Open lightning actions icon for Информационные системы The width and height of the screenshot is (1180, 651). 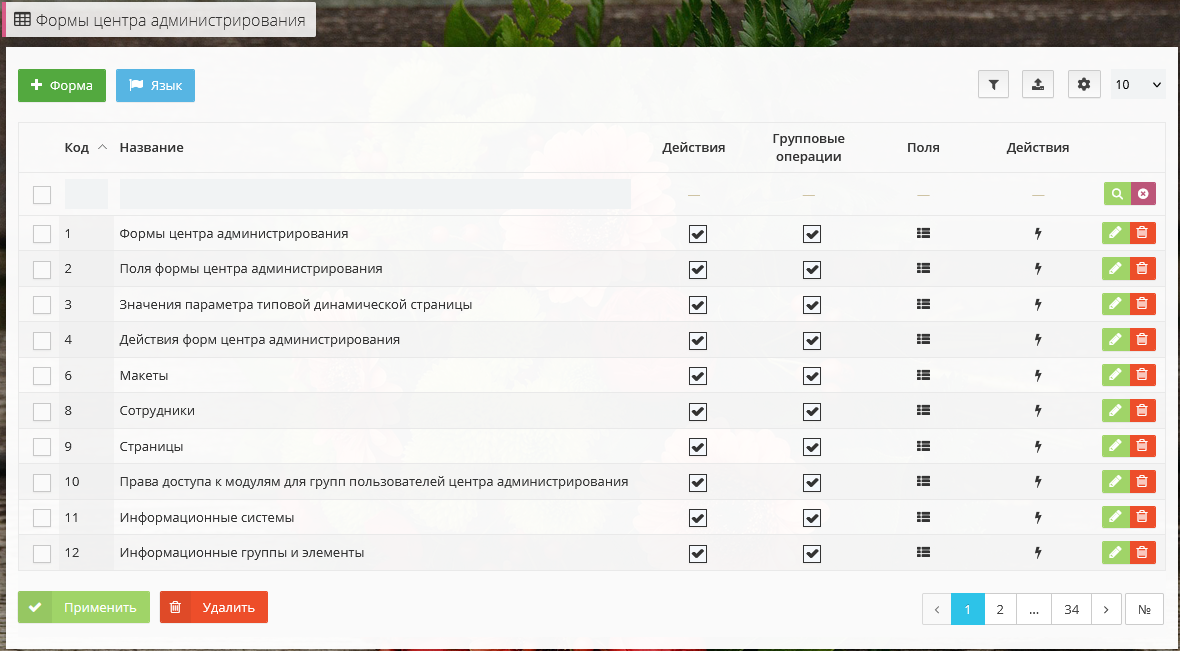(1037, 518)
